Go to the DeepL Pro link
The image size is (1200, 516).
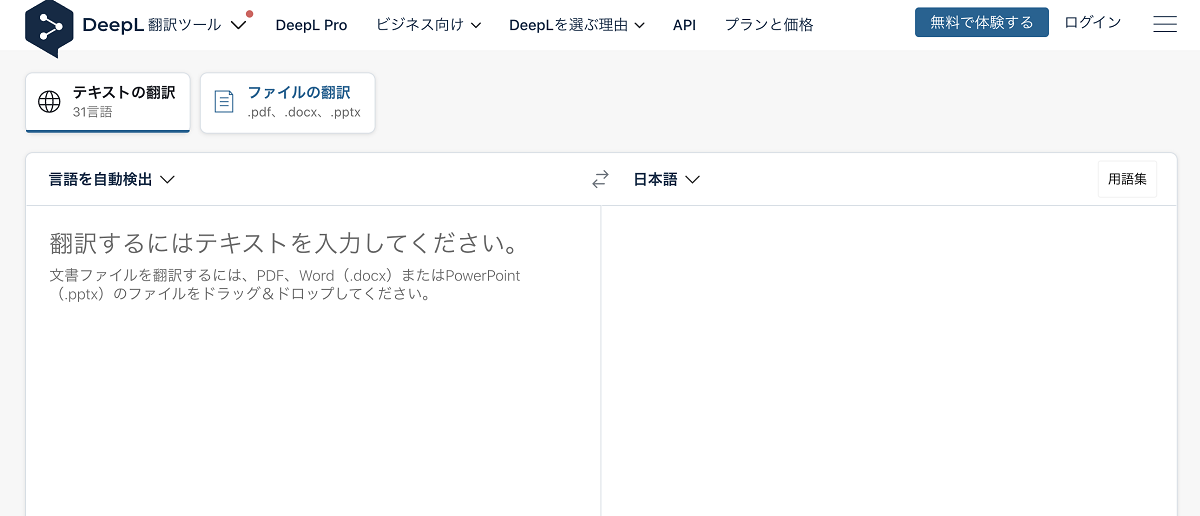(x=311, y=25)
